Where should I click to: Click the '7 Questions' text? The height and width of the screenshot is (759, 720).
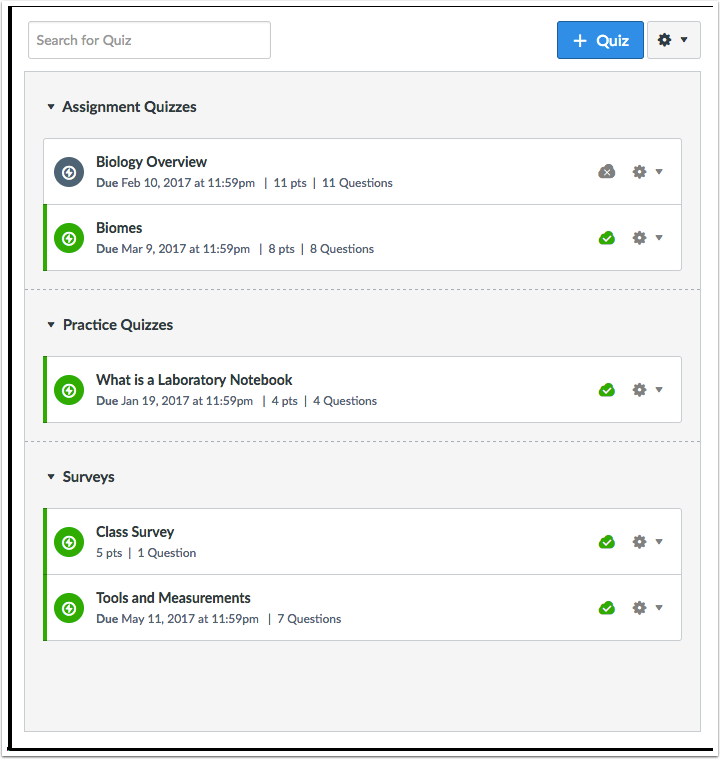pos(309,619)
